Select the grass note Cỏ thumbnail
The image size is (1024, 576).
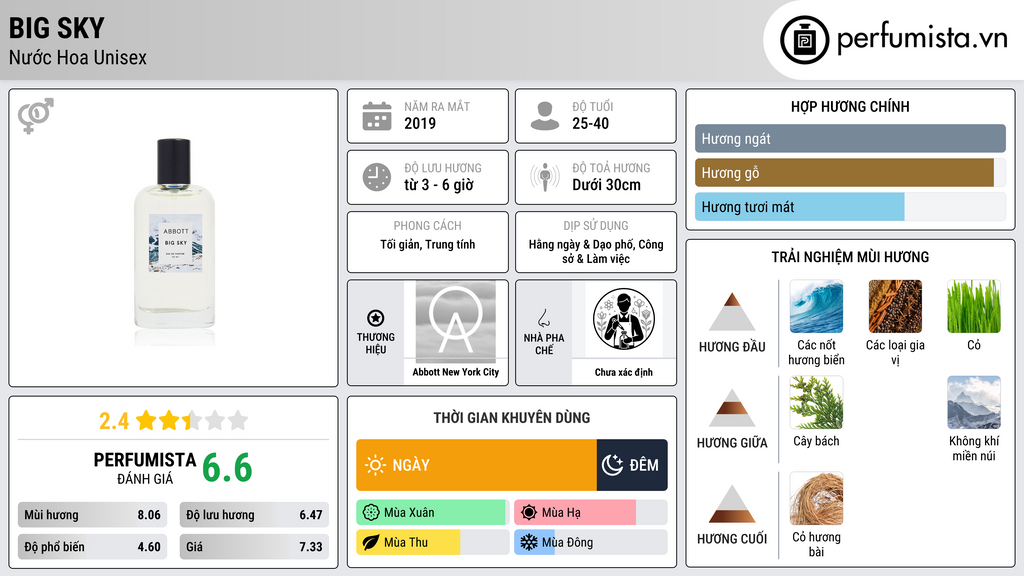974,306
